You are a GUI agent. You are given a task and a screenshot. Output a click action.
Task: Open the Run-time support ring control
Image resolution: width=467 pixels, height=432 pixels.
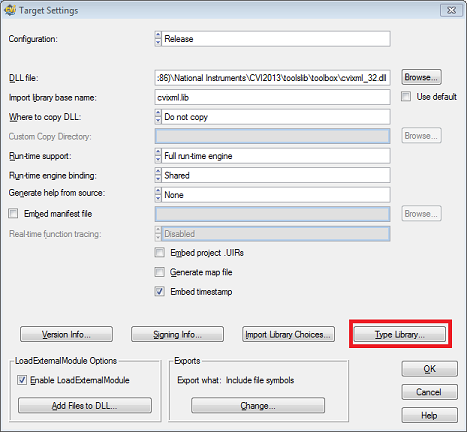(x=158, y=156)
